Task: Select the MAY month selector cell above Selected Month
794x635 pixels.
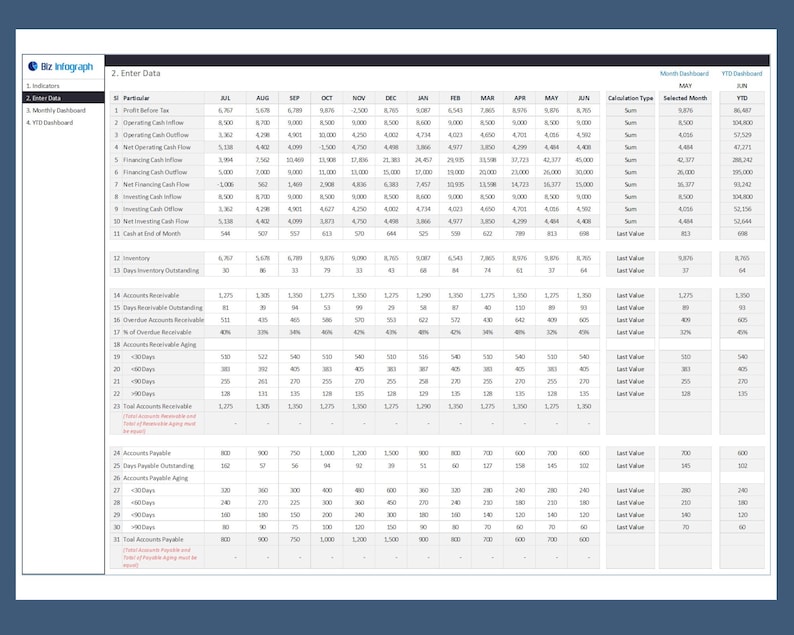Action: pos(685,86)
